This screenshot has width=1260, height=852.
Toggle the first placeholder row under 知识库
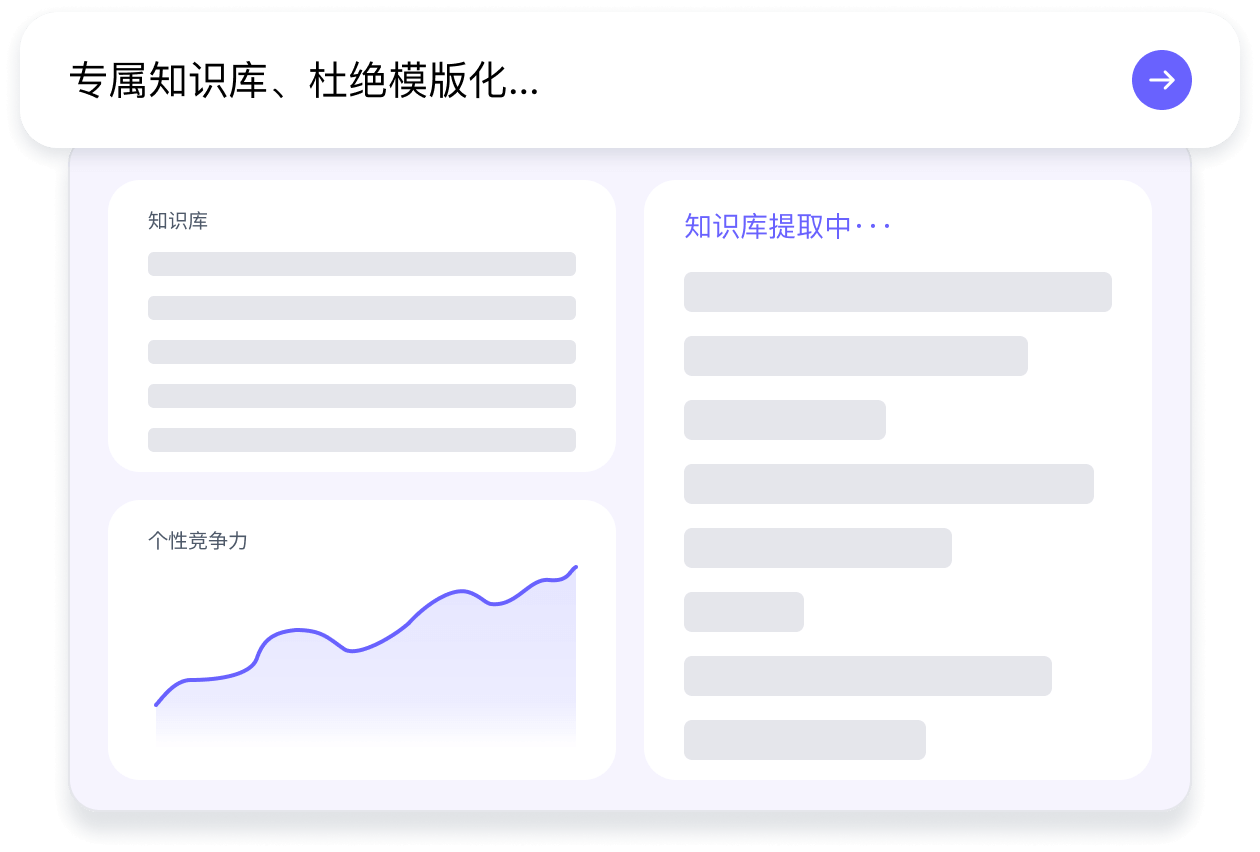click(x=362, y=263)
